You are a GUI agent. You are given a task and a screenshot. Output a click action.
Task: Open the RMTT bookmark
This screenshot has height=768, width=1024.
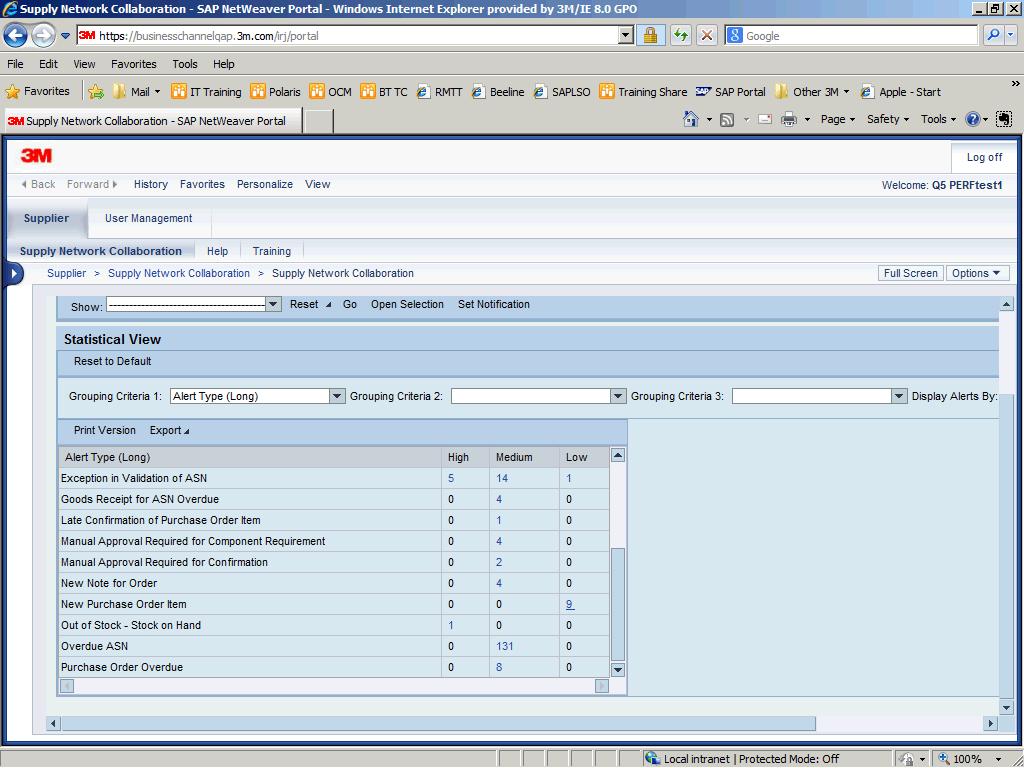point(440,92)
